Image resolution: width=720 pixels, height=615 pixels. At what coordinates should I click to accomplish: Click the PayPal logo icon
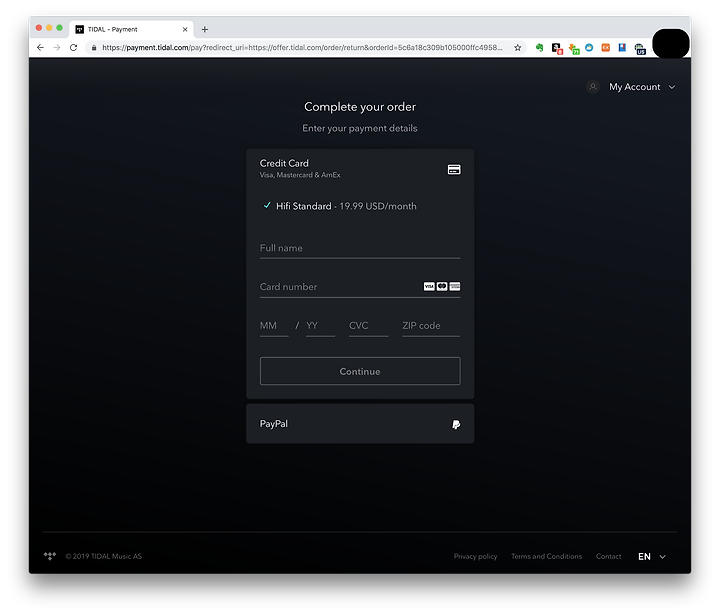456,424
